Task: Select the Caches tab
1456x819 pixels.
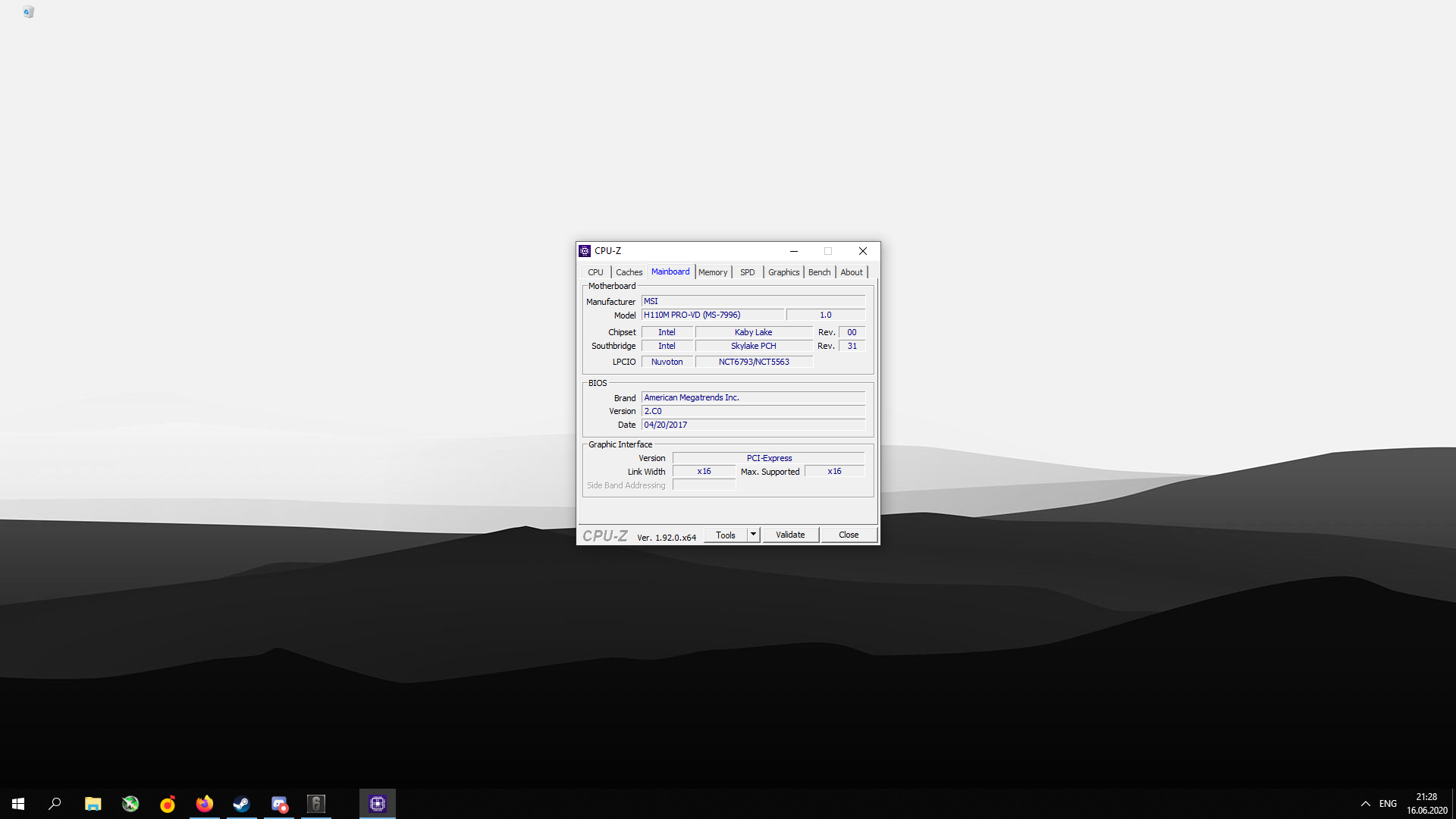Action: point(629,272)
